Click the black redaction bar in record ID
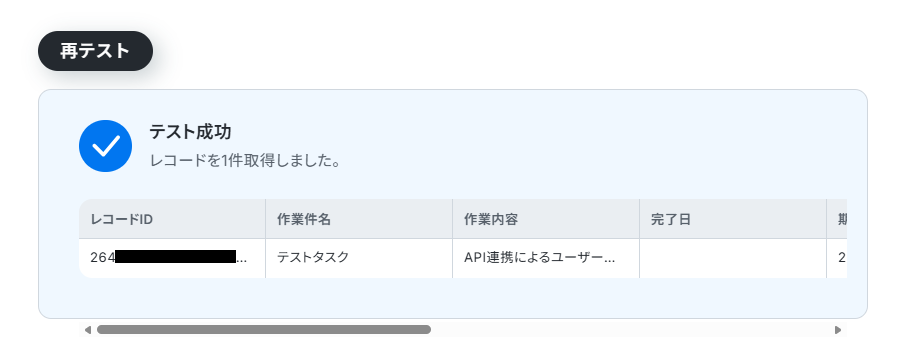Viewport: 913px width, 363px height. pyautogui.click(x=175, y=257)
